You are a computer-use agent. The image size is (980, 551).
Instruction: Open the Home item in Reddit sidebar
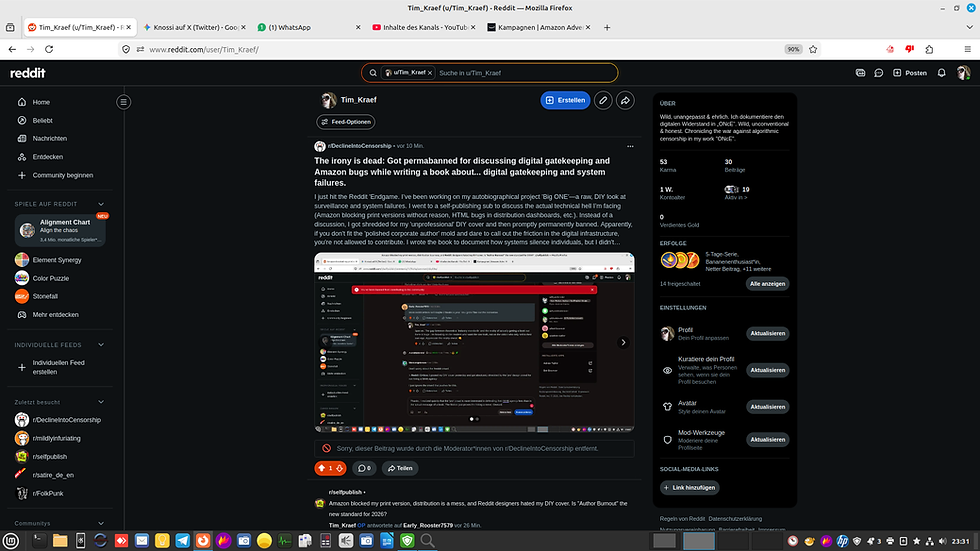coord(41,102)
